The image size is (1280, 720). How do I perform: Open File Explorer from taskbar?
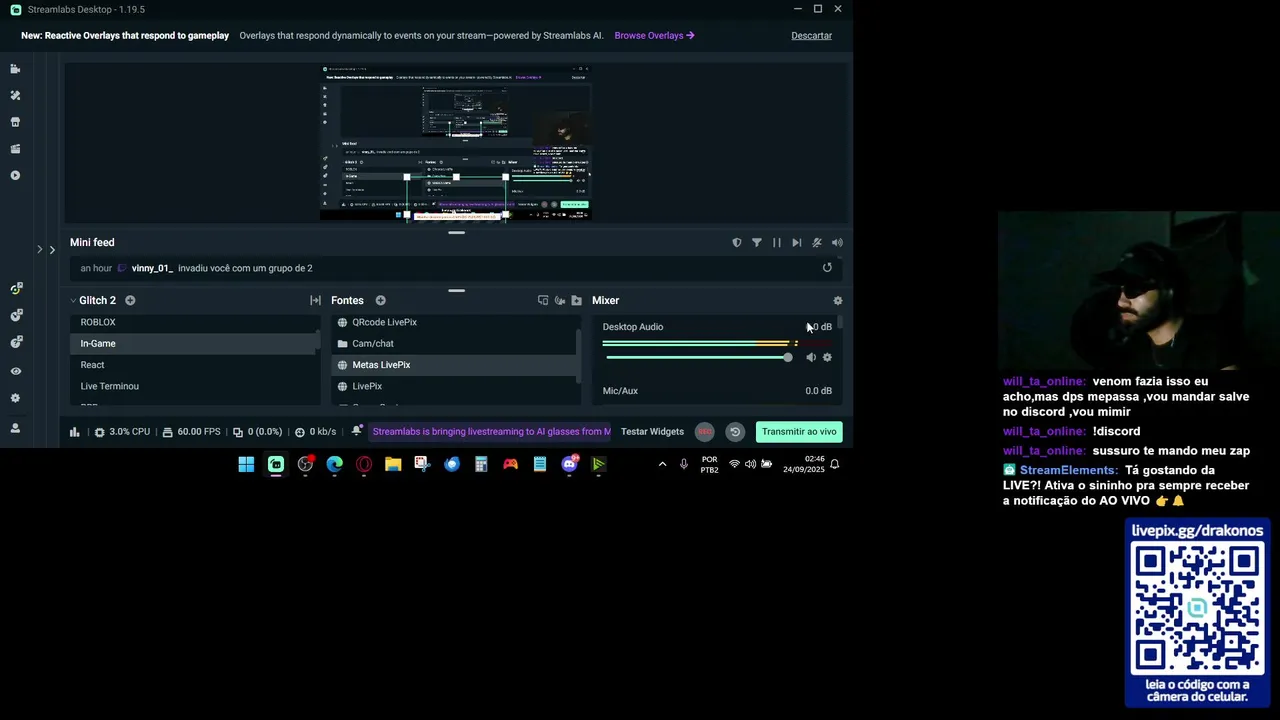[x=393, y=464]
